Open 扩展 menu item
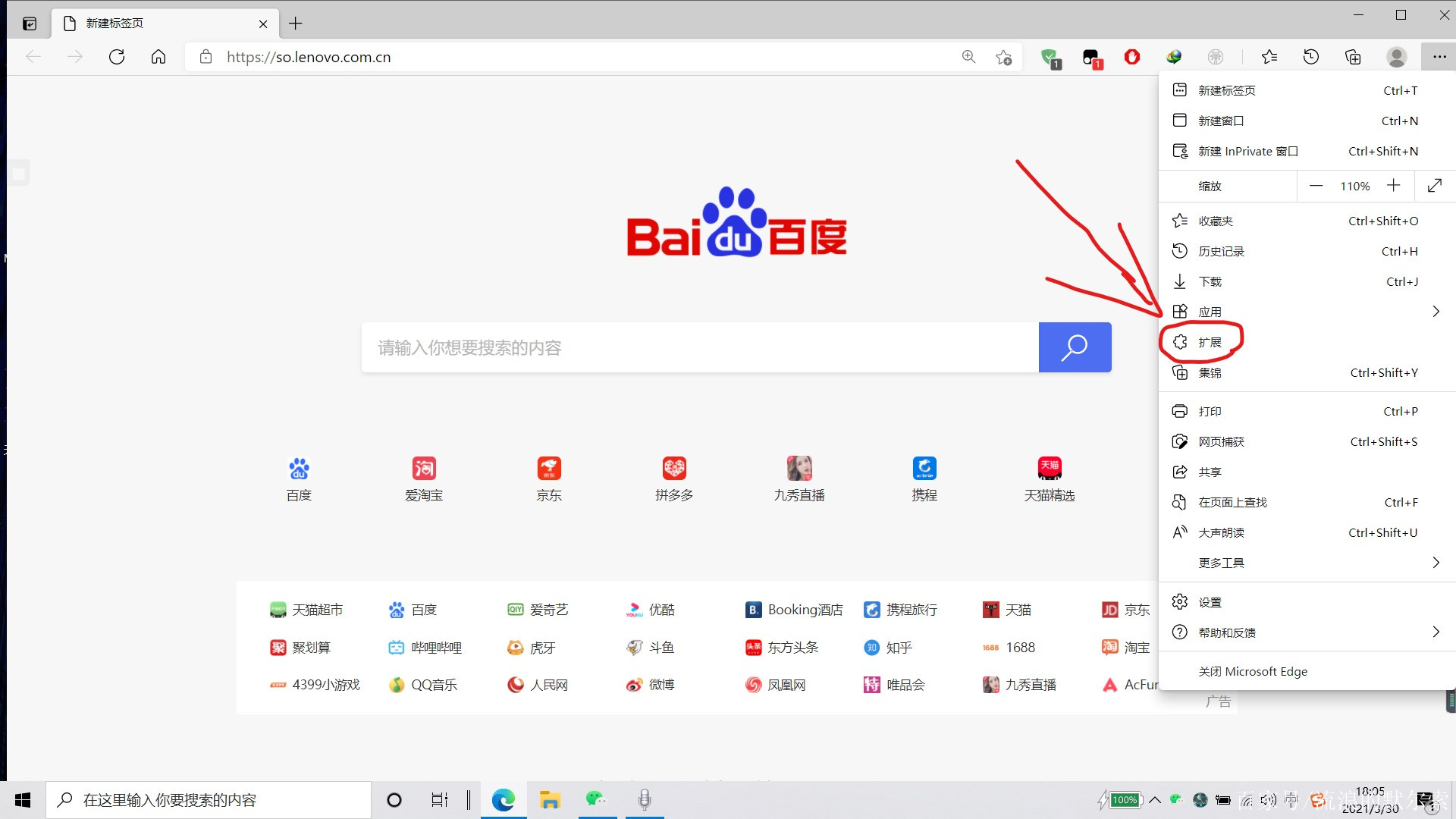 click(x=1307, y=342)
